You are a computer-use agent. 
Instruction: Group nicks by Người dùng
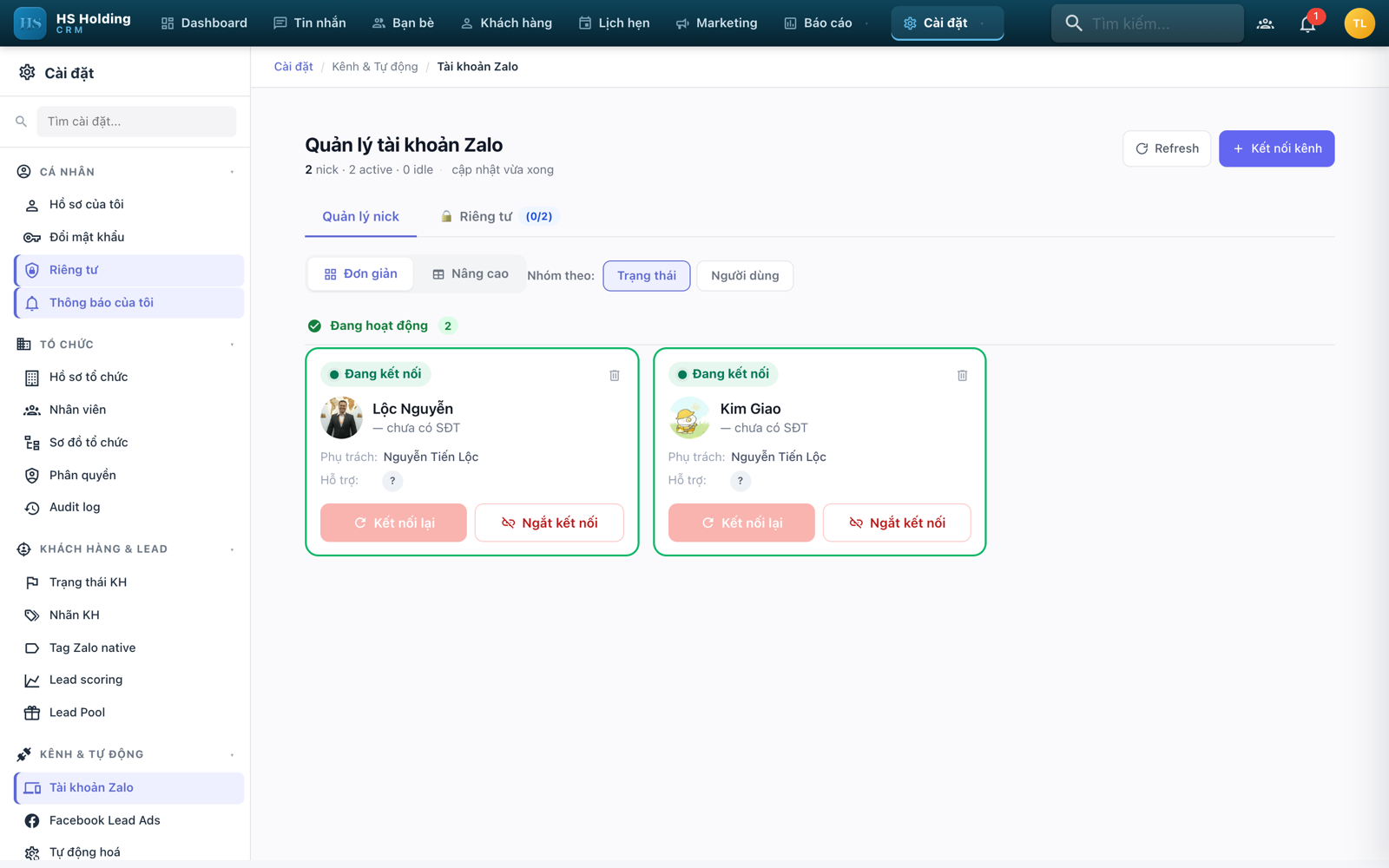(745, 276)
